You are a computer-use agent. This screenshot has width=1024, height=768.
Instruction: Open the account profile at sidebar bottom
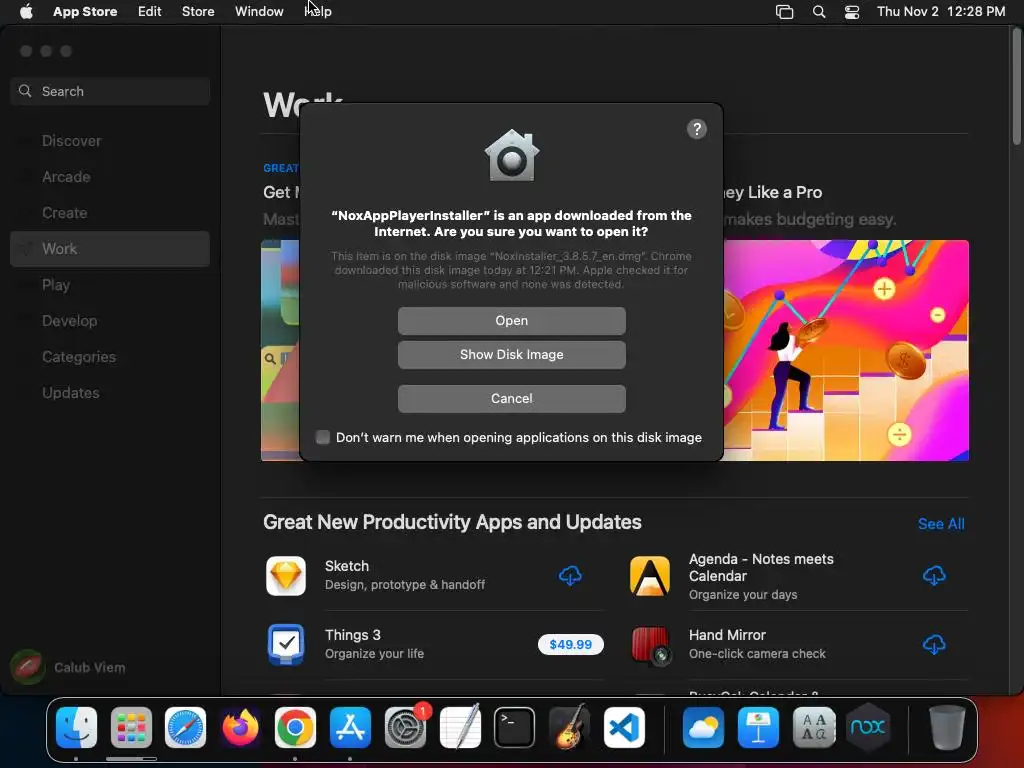click(68, 667)
